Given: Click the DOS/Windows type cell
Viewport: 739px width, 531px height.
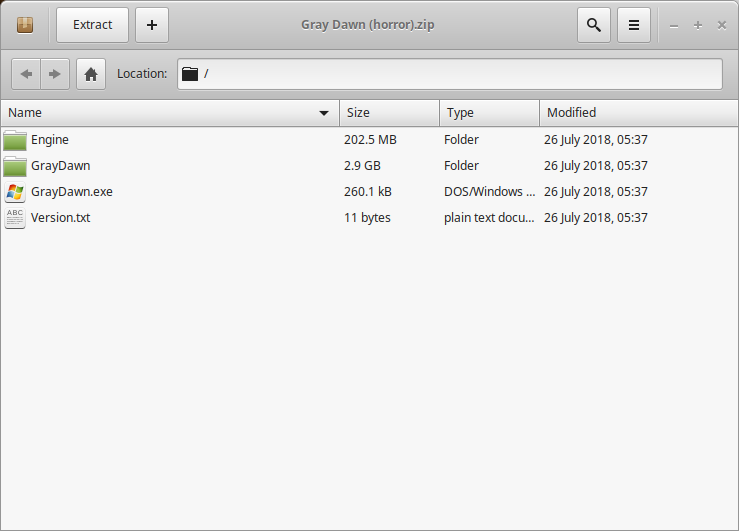Looking at the screenshot, I should [489, 192].
